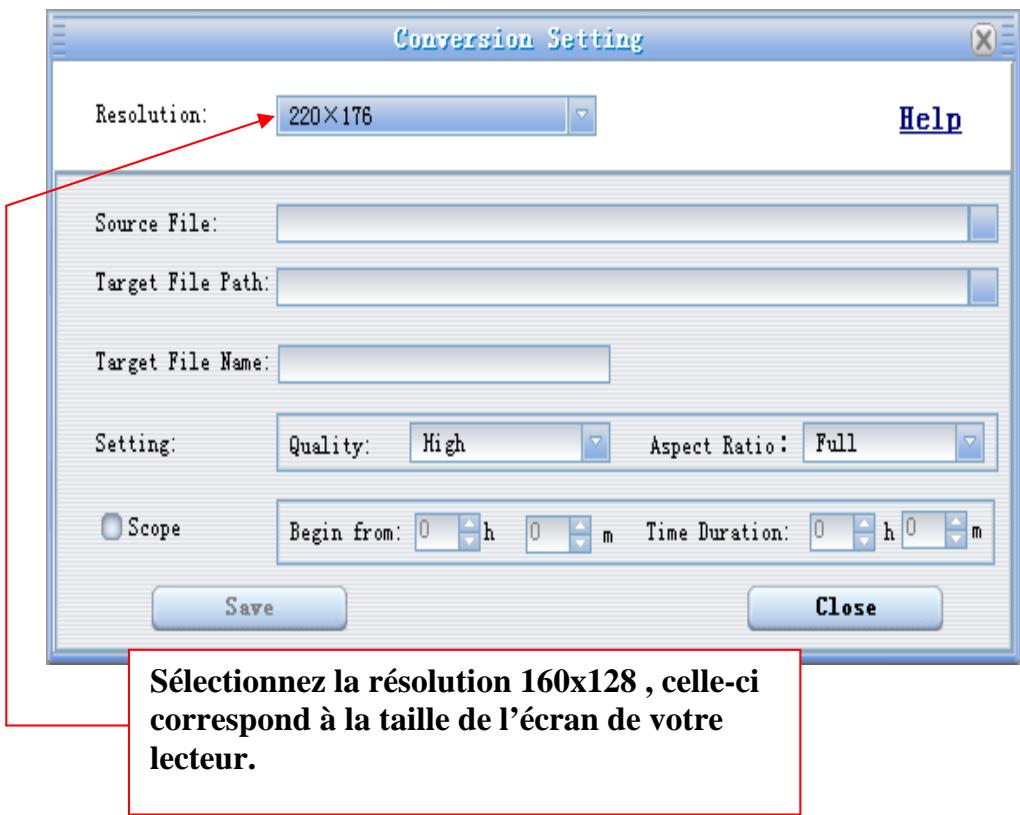Click the Time Duration hours field
1020x815 pixels.
(832, 532)
